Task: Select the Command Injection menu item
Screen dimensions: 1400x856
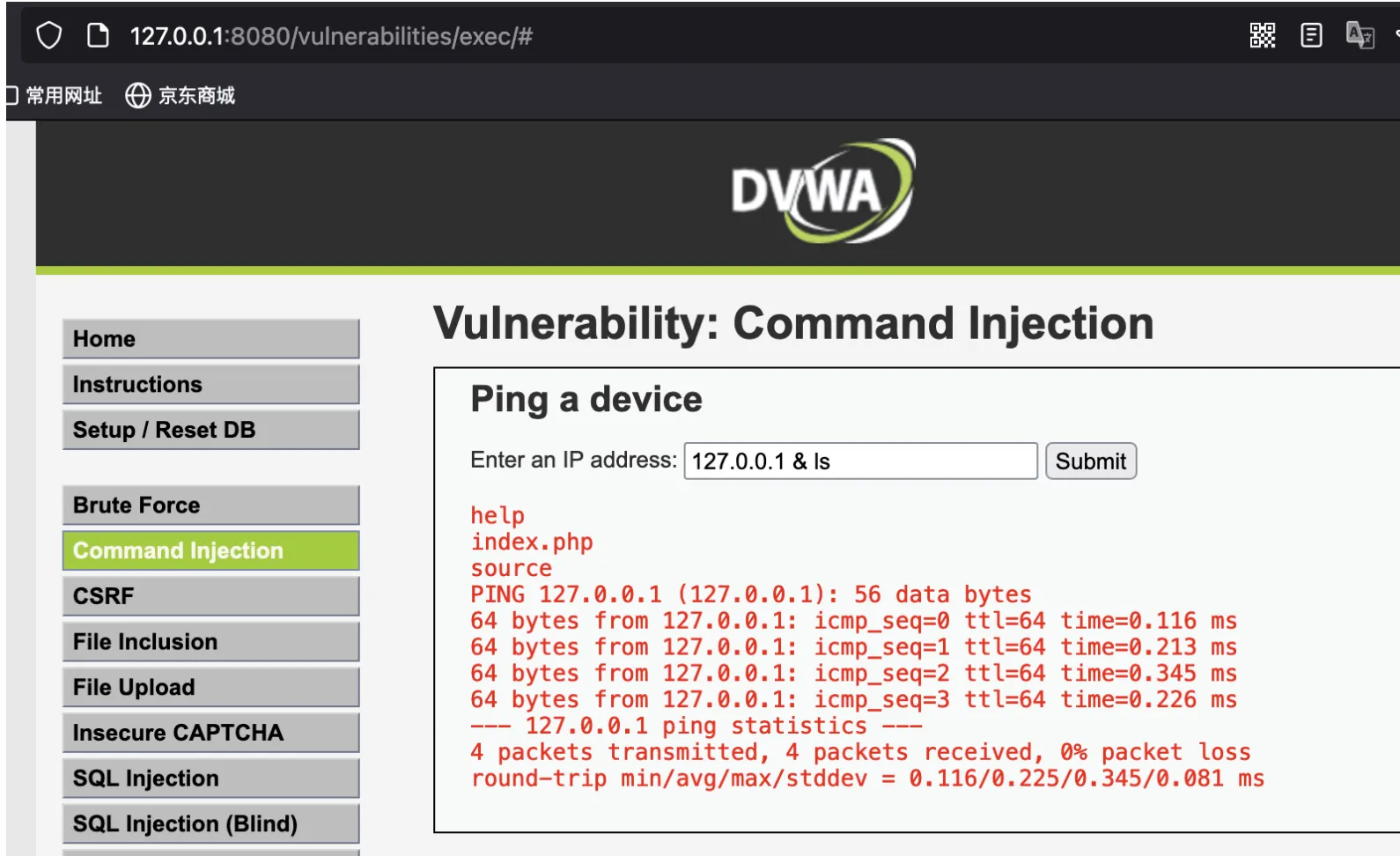Action: point(211,550)
